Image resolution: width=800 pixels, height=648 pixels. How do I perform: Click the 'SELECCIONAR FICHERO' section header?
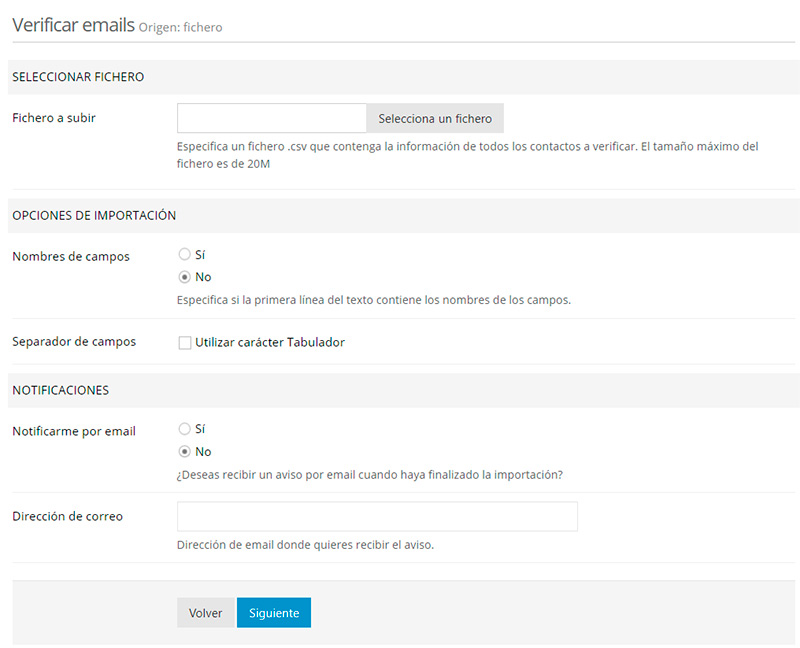pos(78,77)
